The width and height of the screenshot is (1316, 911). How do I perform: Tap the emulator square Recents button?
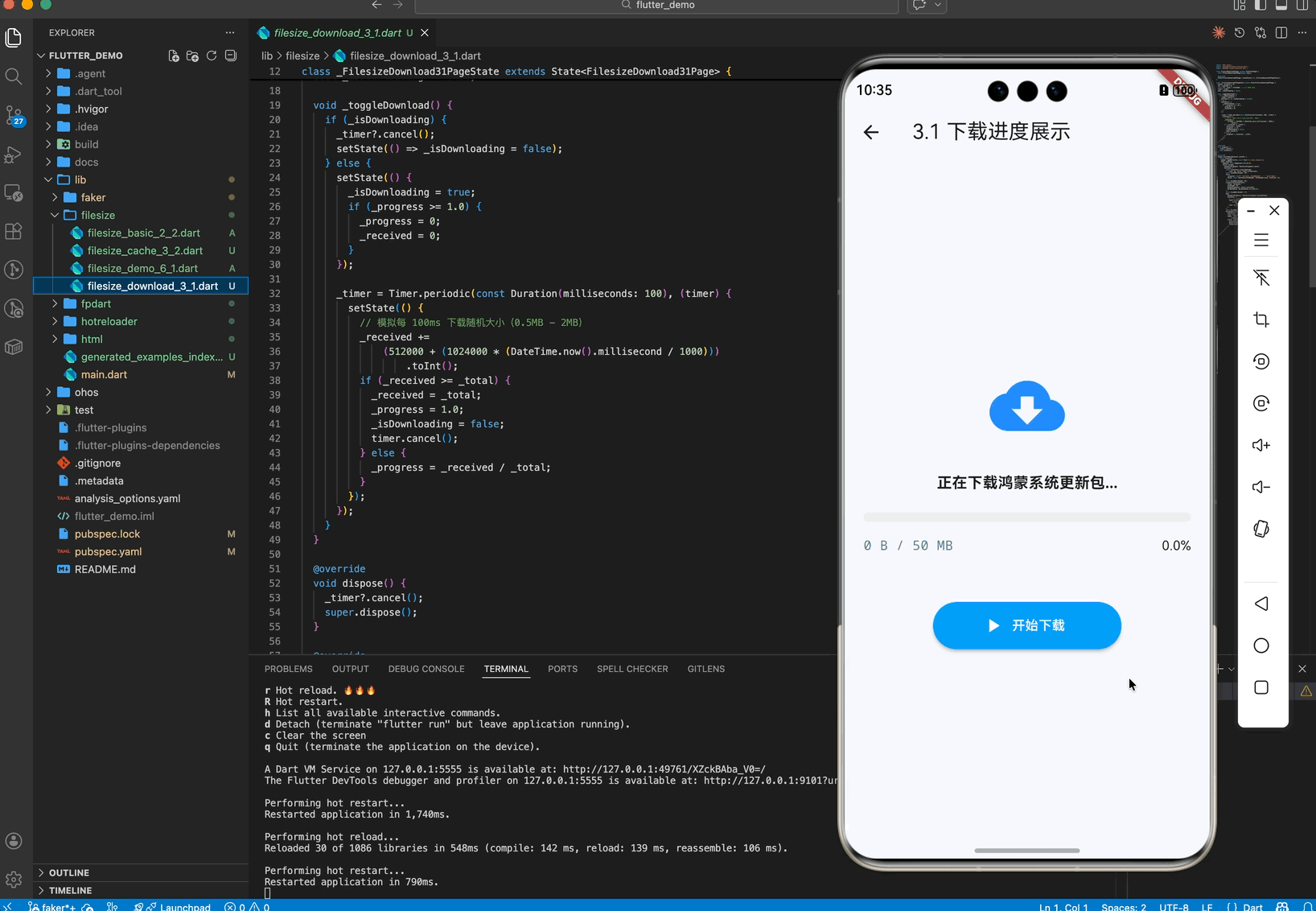[x=1261, y=687]
